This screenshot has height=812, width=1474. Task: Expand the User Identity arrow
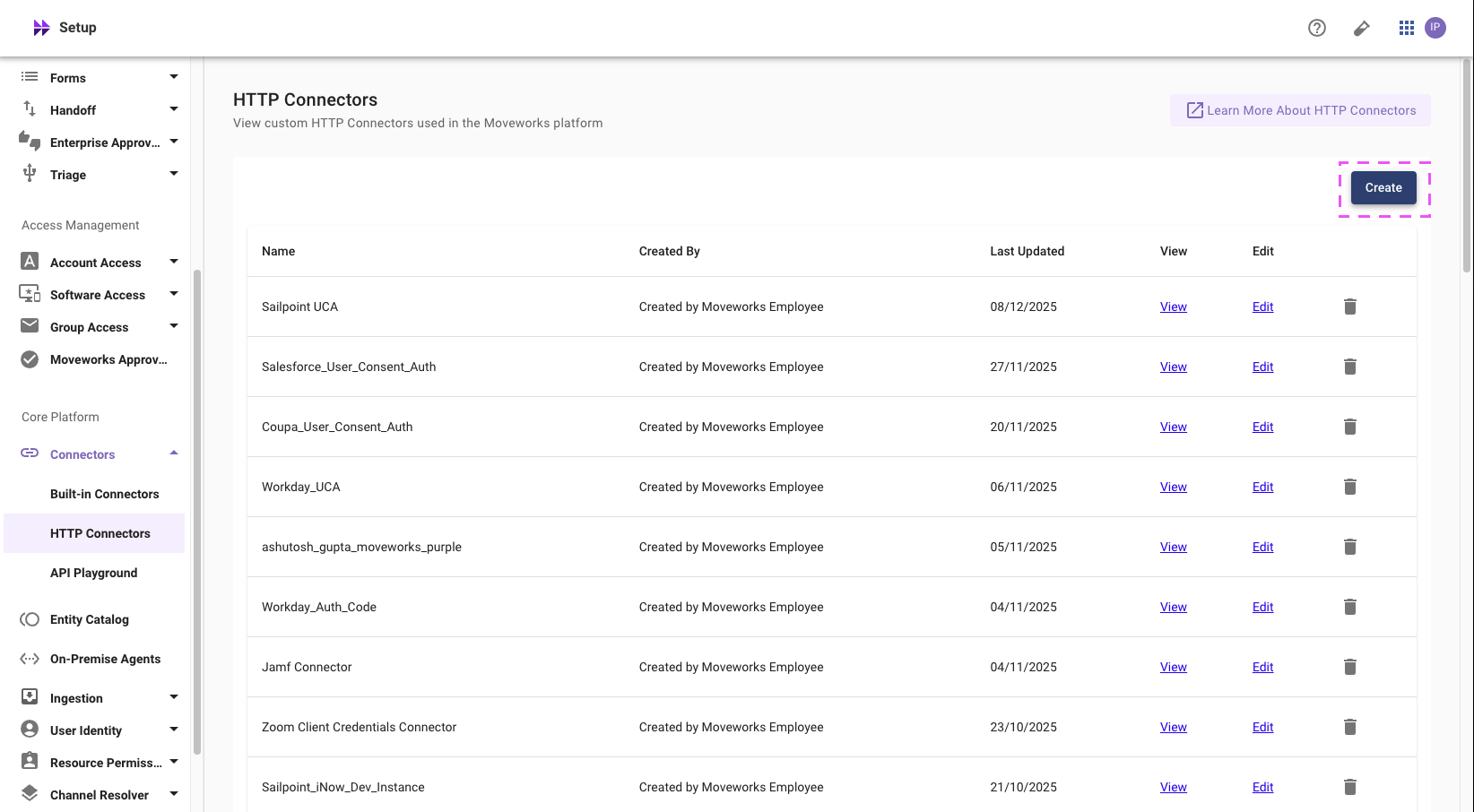click(174, 730)
